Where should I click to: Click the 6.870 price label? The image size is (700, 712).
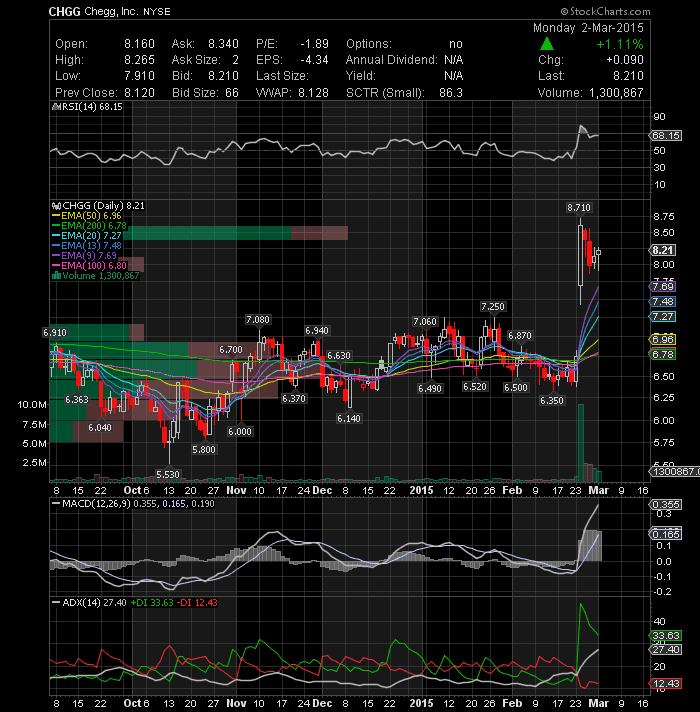point(520,336)
